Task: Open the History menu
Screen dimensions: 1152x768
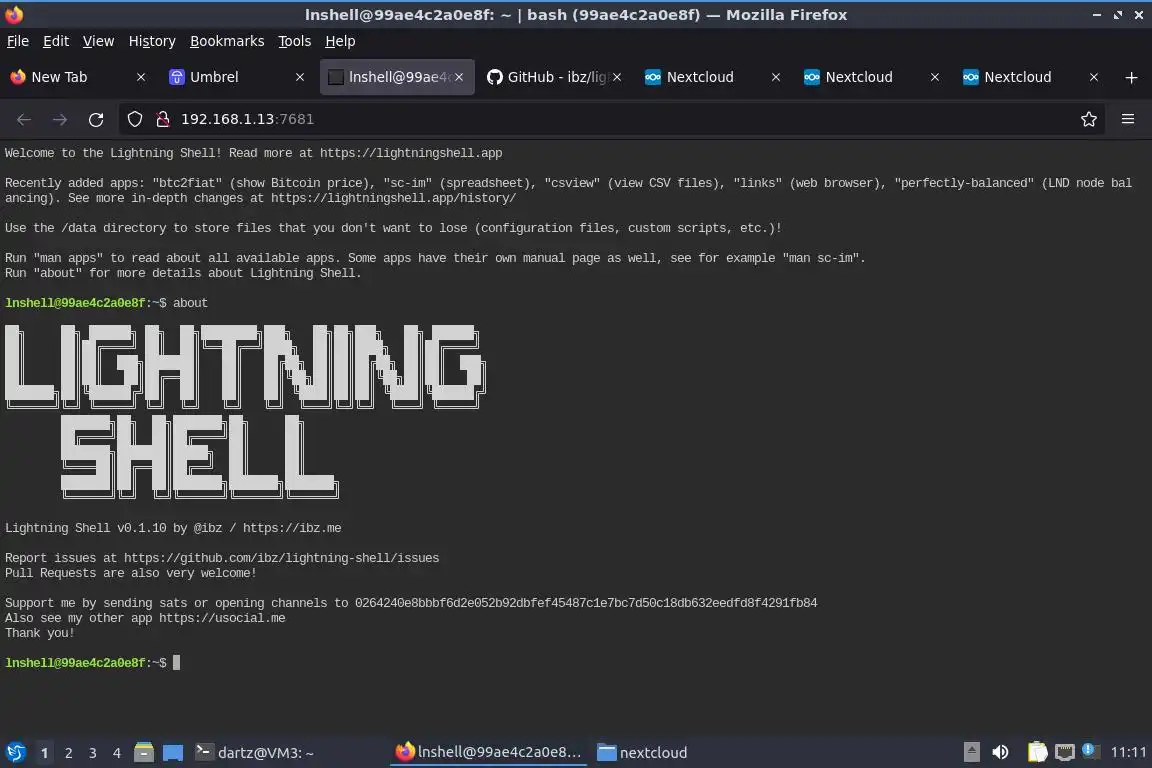Action: point(152,41)
